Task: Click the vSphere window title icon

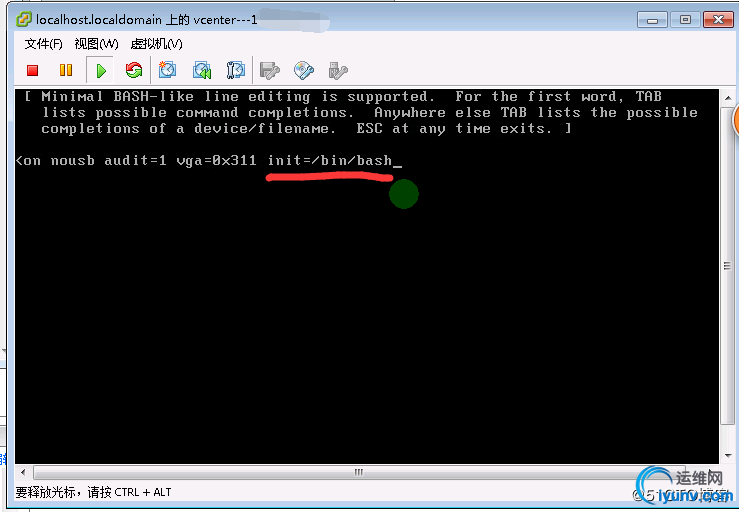Action: coord(24,19)
